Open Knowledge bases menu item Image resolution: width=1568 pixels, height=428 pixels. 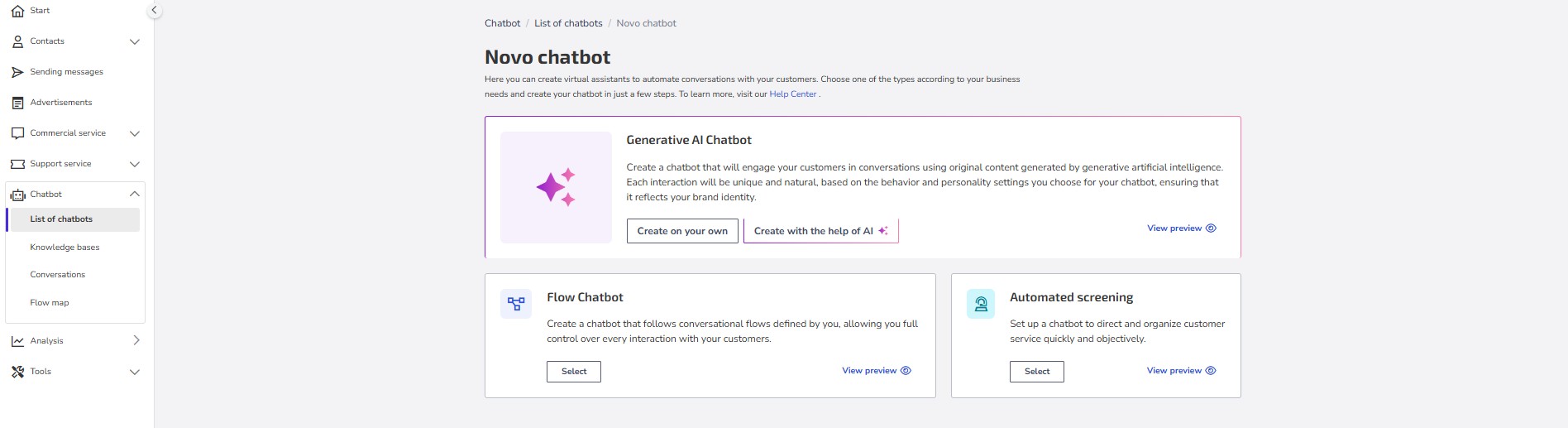65,248
